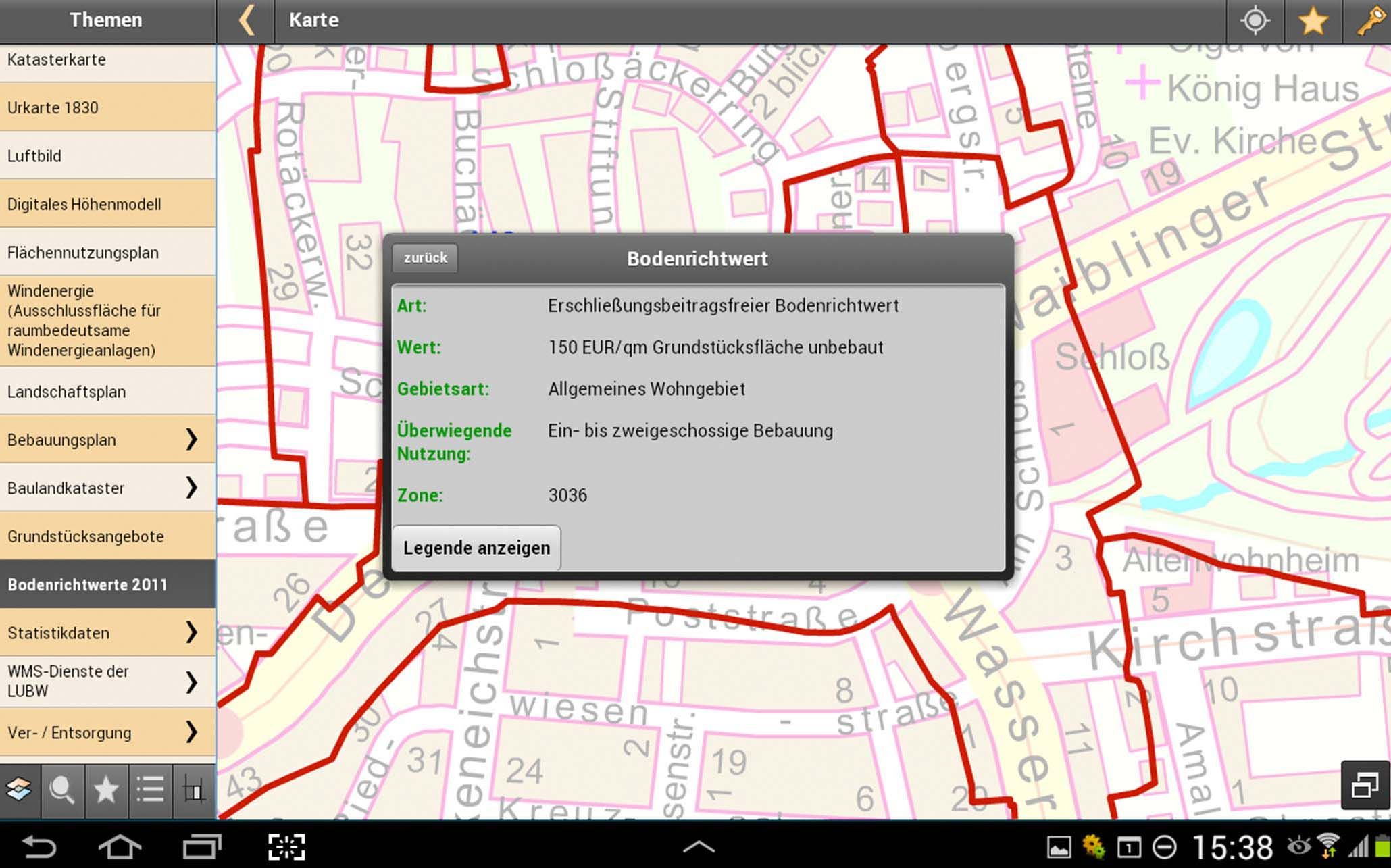Open login using the key icon
This screenshot has width=1391, height=868.
click(1369, 20)
